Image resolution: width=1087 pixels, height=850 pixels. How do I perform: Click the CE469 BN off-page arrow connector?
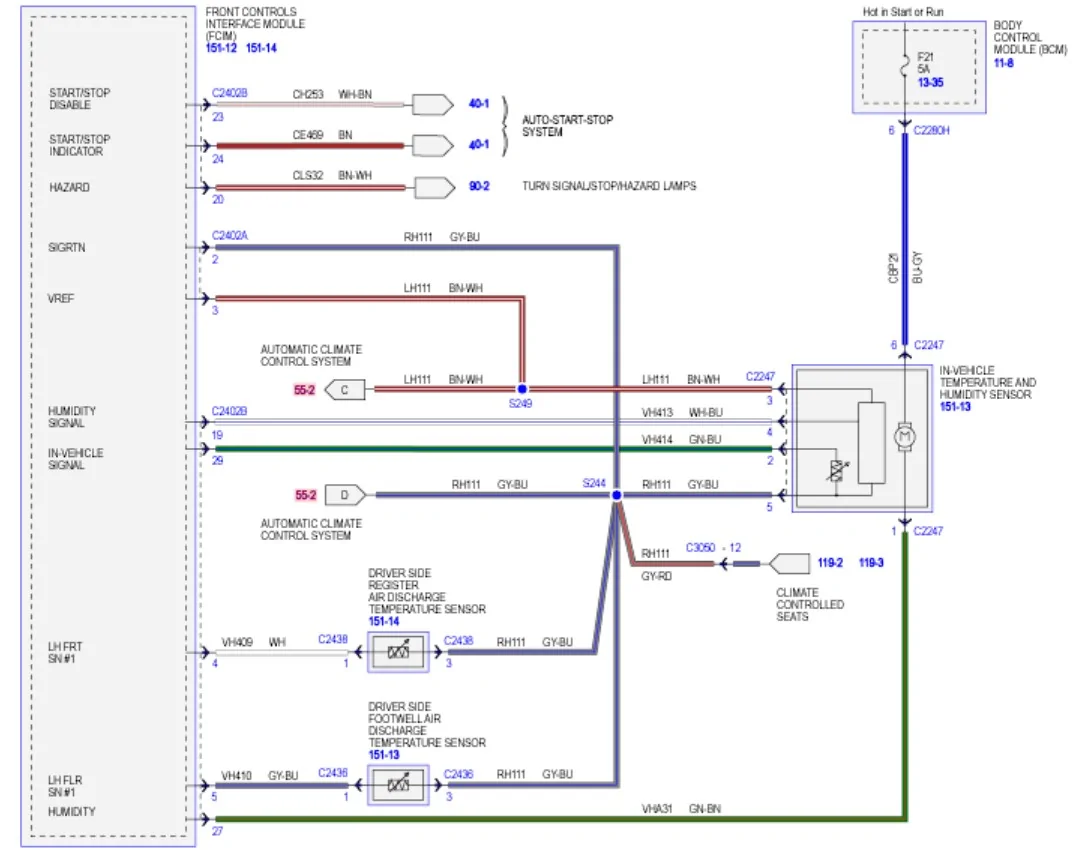(433, 146)
